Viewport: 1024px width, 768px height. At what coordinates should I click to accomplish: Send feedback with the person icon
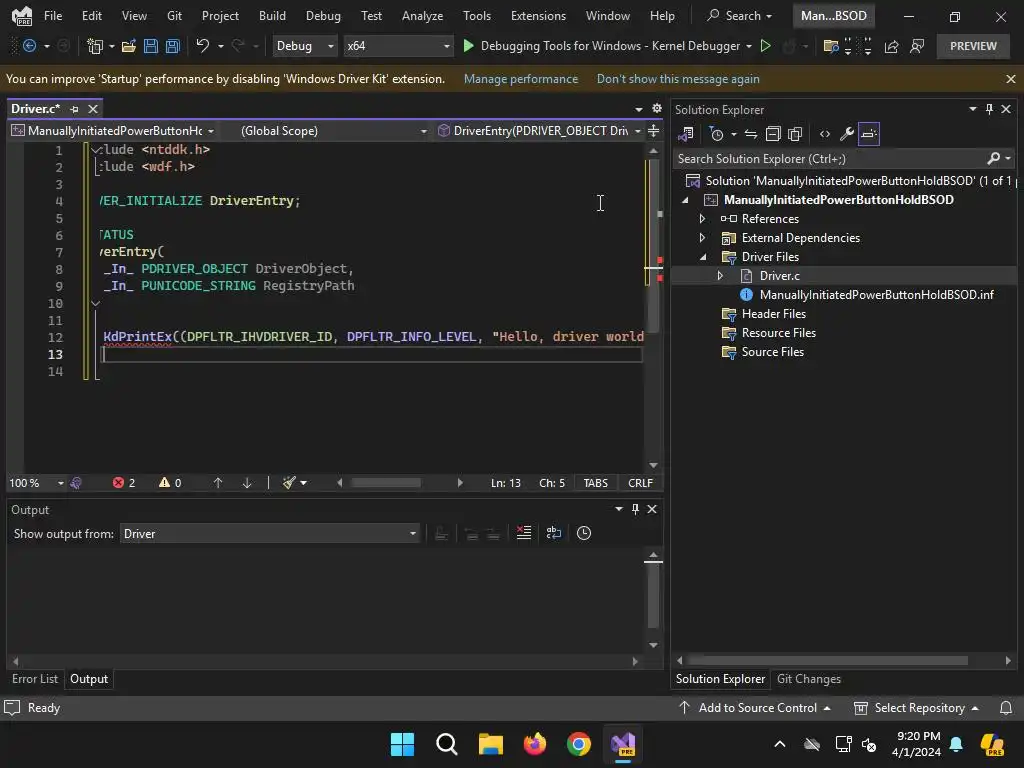tap(917, 46)
